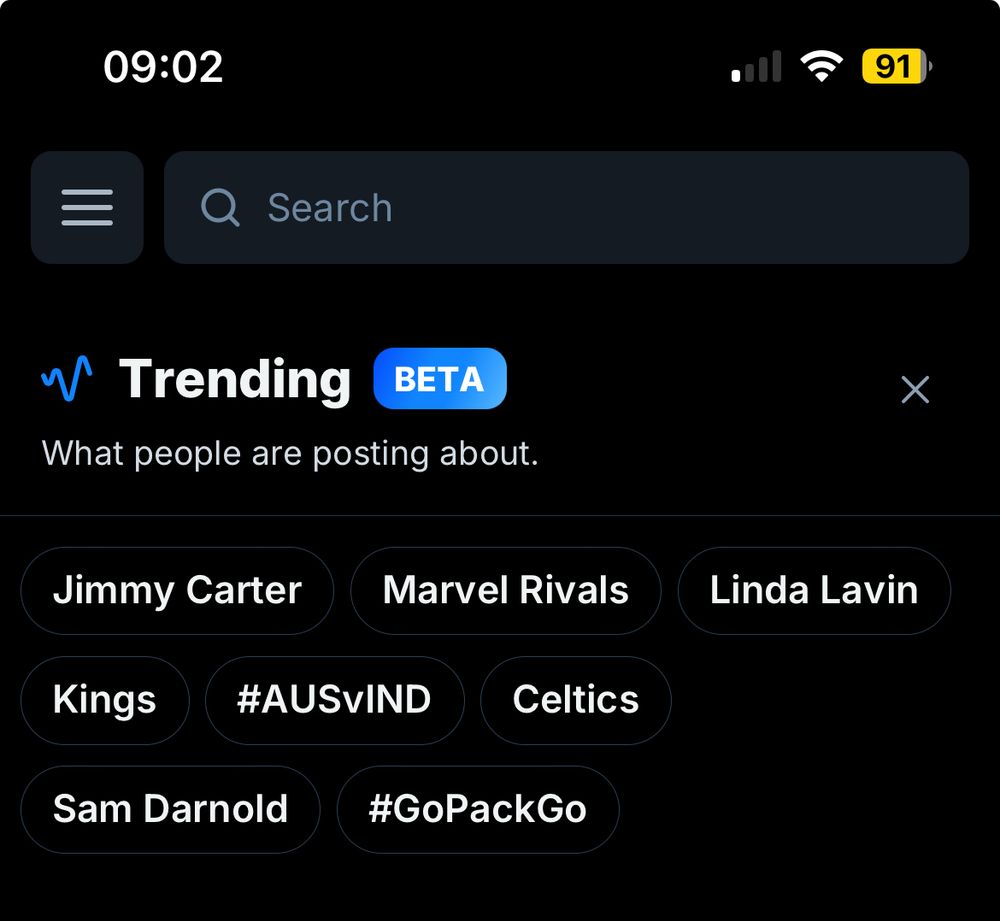
Task: Tap the magnifying glass search icon
Action: tap(220, 208)
